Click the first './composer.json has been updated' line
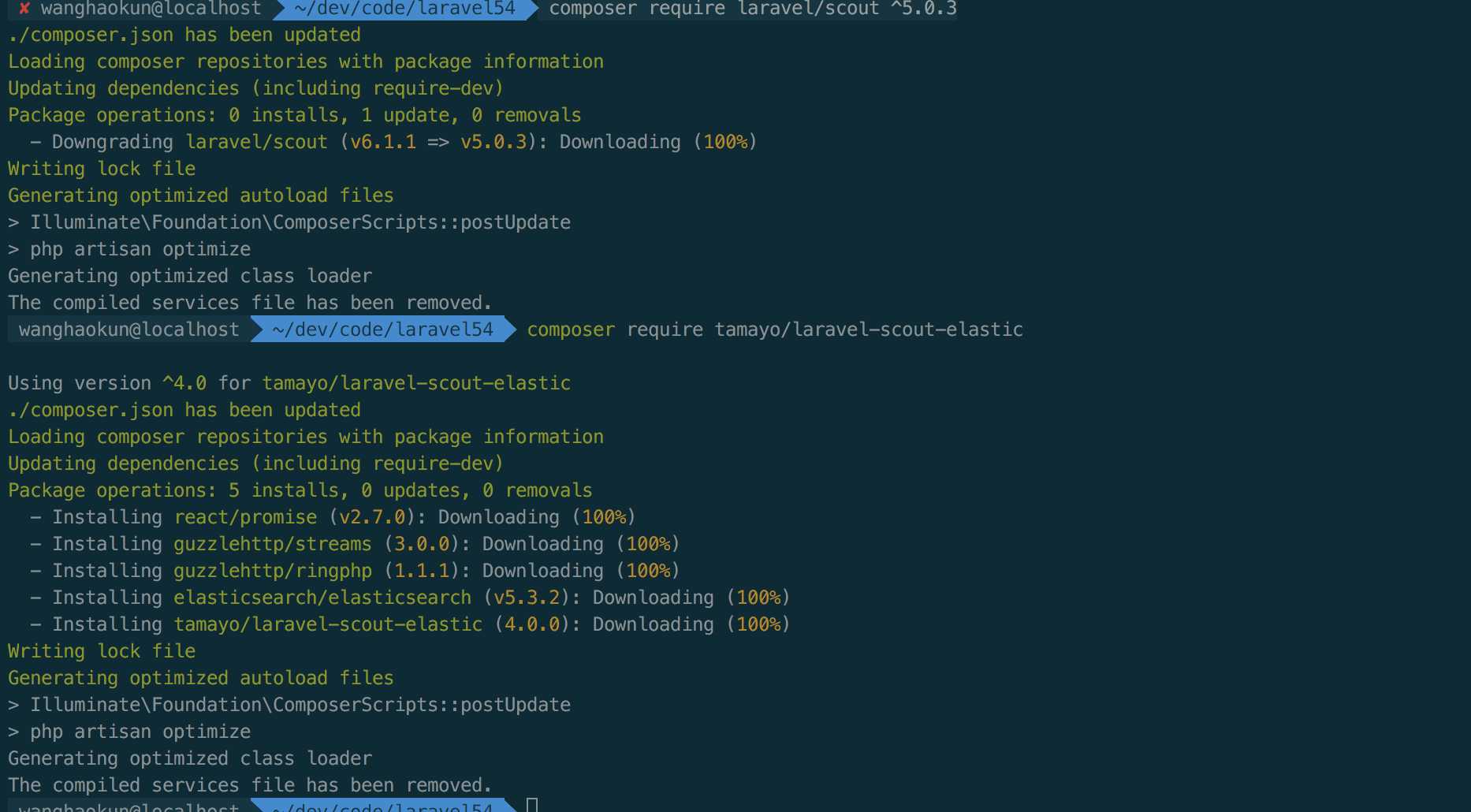Viewport: 1471px width, 812px height. click(184, 35)
